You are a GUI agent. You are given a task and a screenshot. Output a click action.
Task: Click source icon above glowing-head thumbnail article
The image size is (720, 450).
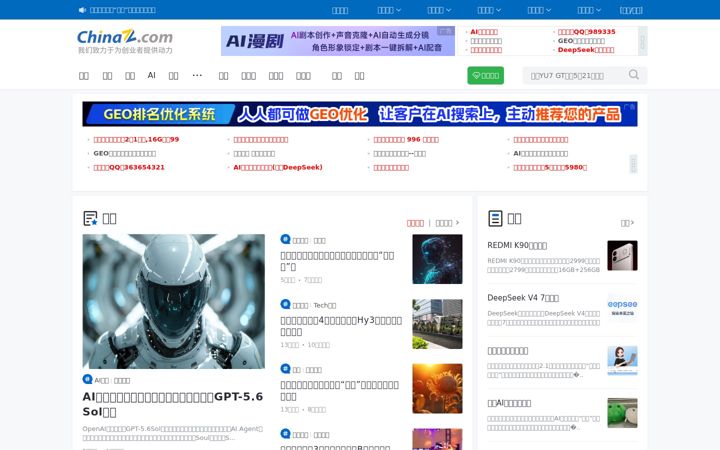(x=286, y=239)
